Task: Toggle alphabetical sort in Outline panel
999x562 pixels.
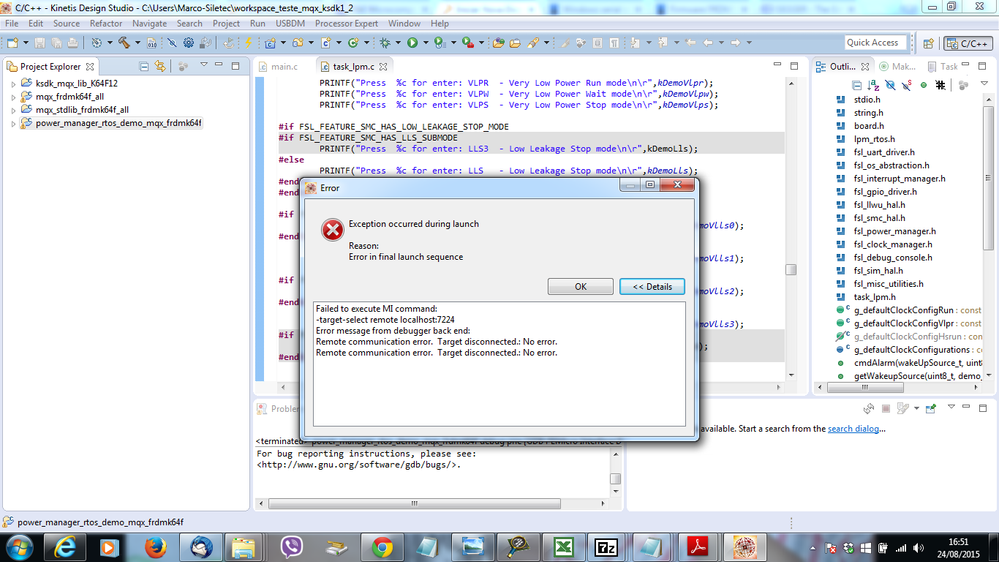Action: [873, 85]
